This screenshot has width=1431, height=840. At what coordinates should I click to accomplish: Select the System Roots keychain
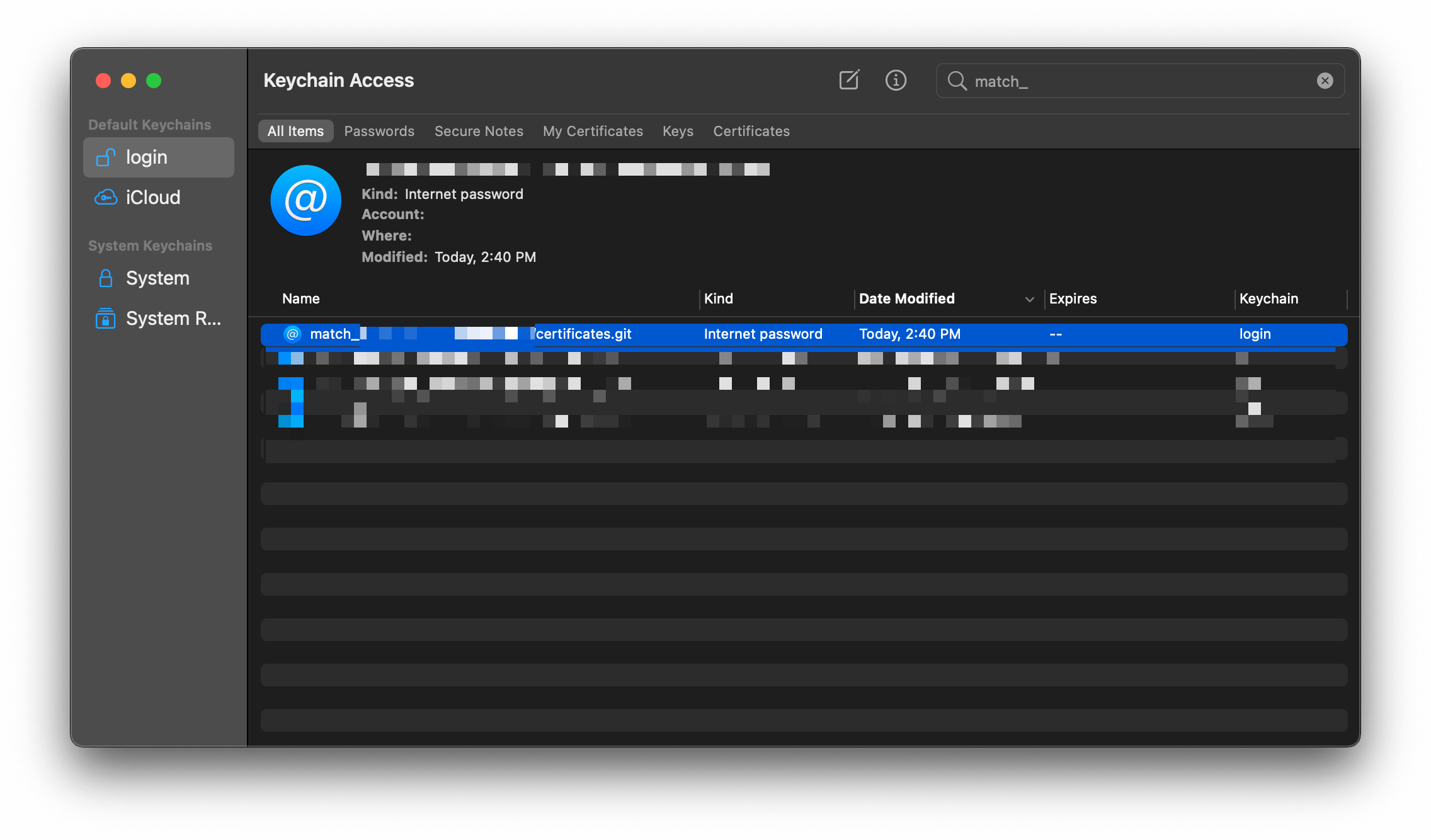173,319
